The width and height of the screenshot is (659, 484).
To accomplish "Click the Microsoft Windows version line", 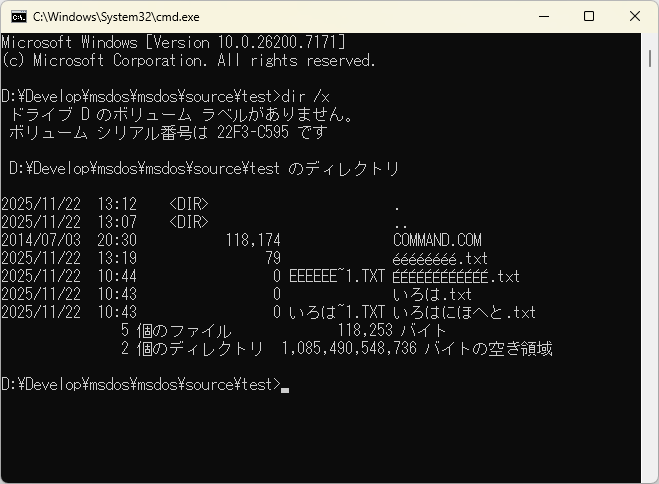I will click(x=173, y=42).
